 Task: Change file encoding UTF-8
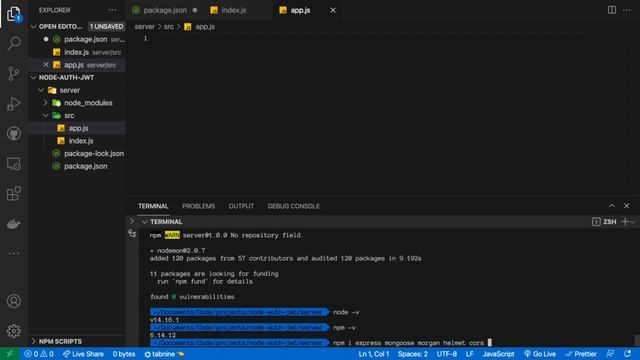(447, 354)
